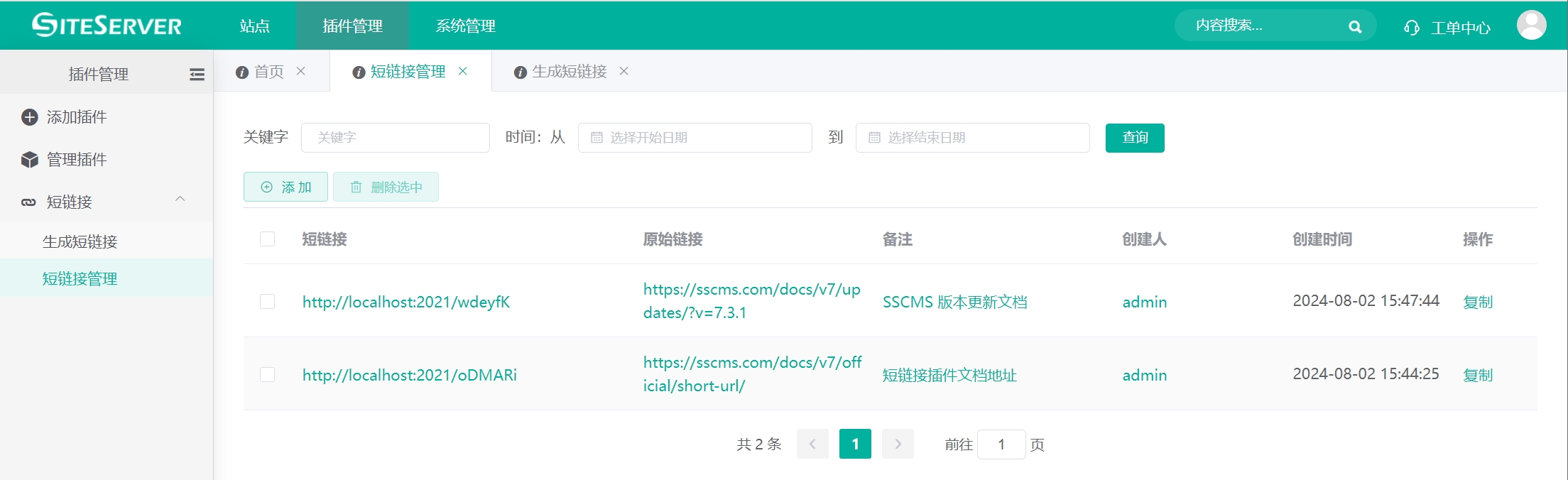Collapse the 短链接 sidebar group
This screenshot has height=480, width=1568.
pos(180,200)
